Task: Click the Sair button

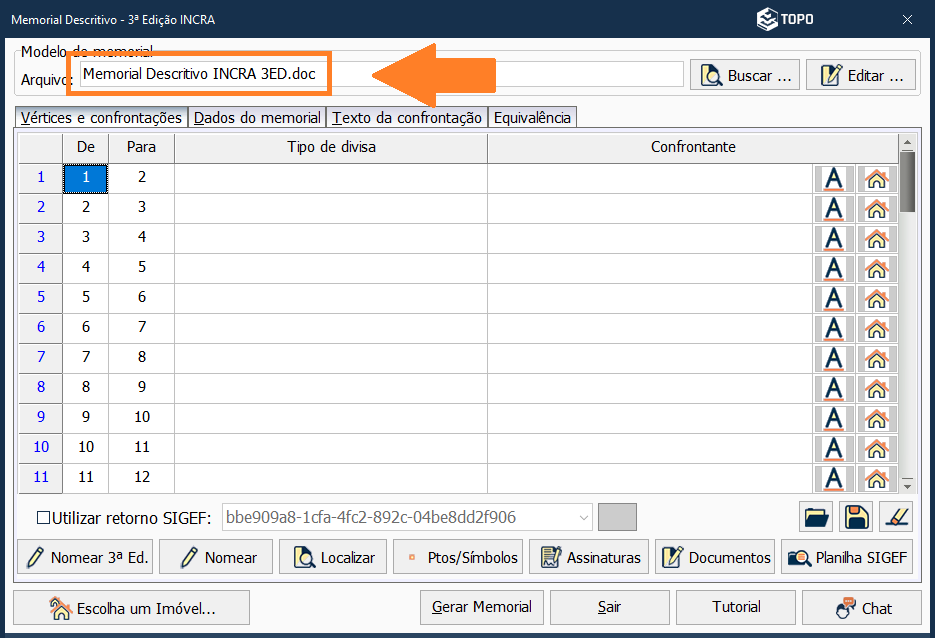Action: pyautogui.click(x=609, y=608)
